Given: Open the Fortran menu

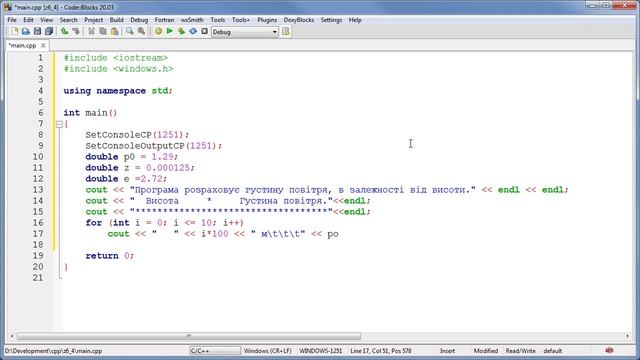Looking at the screenshot, I should 164,20.
